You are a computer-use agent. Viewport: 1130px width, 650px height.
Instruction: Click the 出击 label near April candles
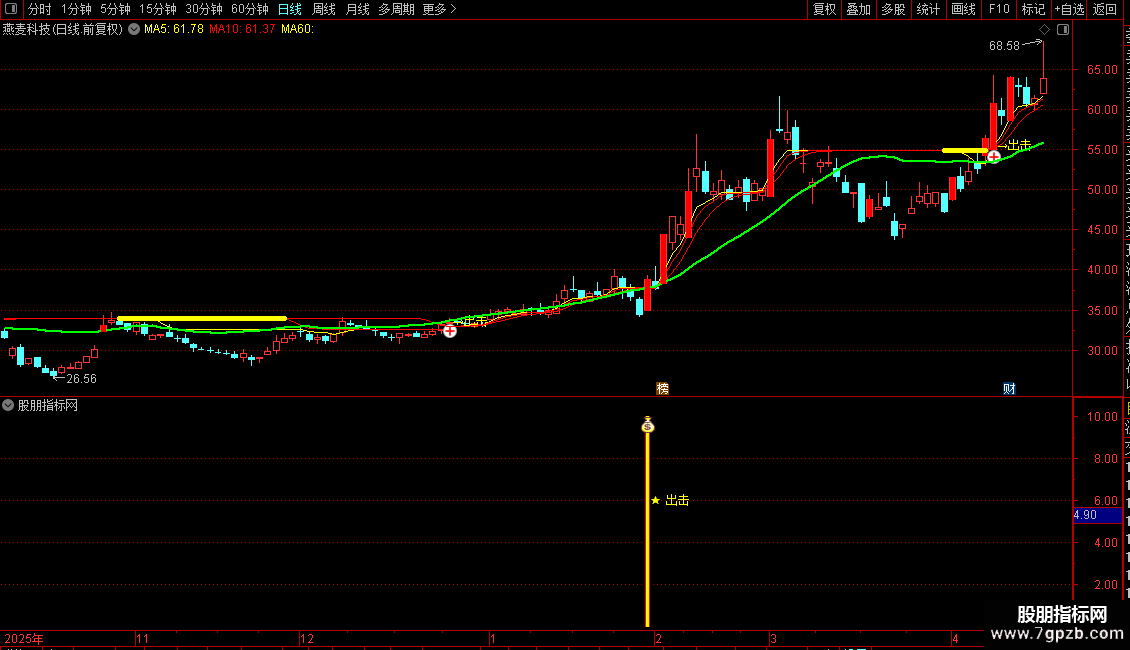tap(1019, 146)
